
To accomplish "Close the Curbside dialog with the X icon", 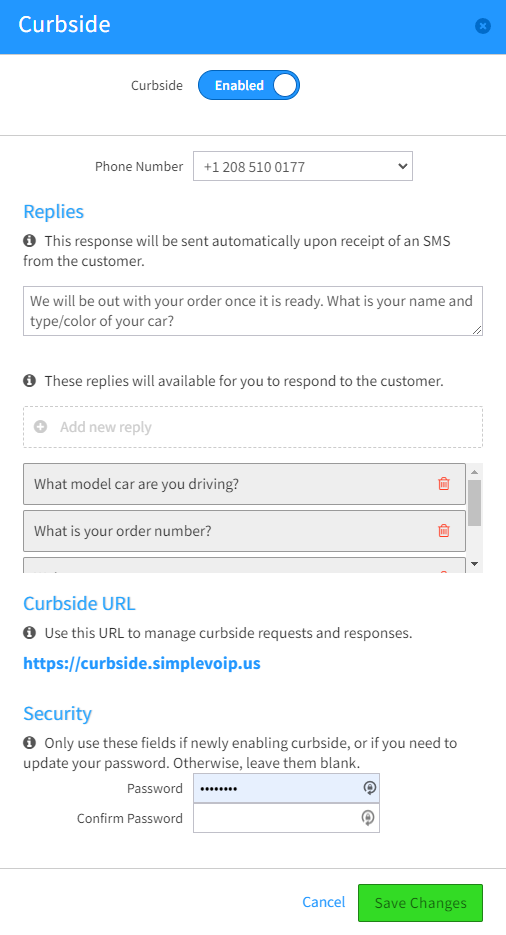I will [x=483, y=26].
